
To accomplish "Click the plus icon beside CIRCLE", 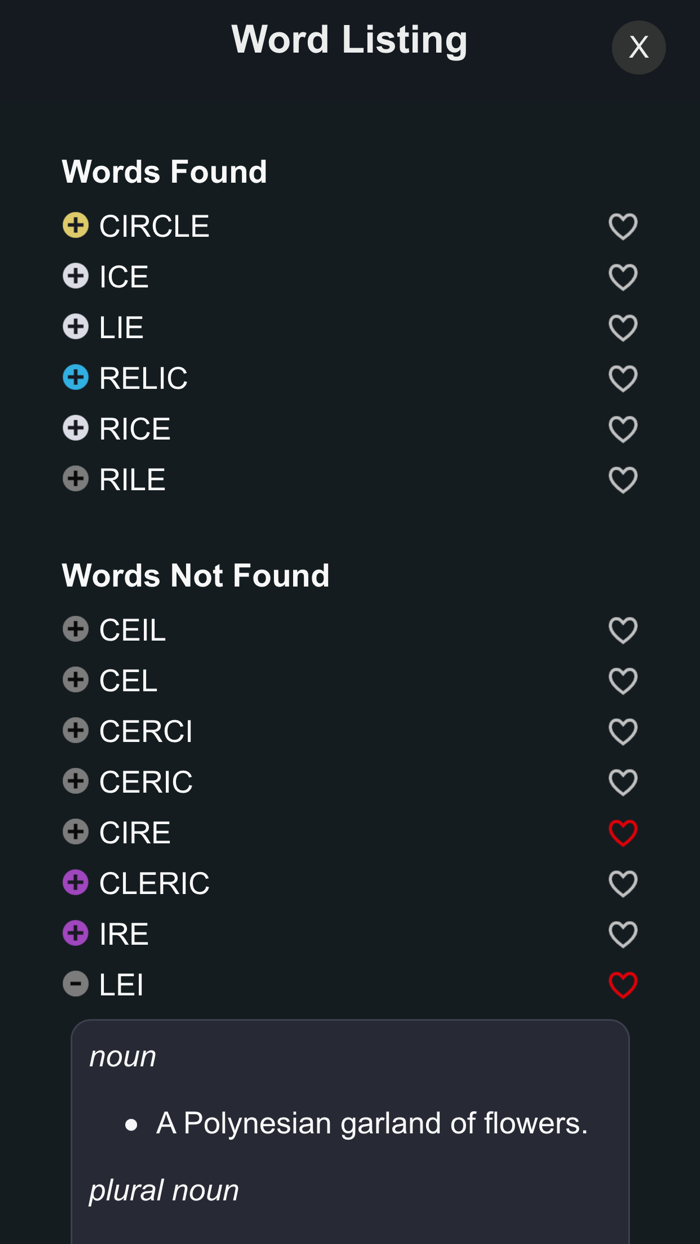I will click(x=74, y=226).
